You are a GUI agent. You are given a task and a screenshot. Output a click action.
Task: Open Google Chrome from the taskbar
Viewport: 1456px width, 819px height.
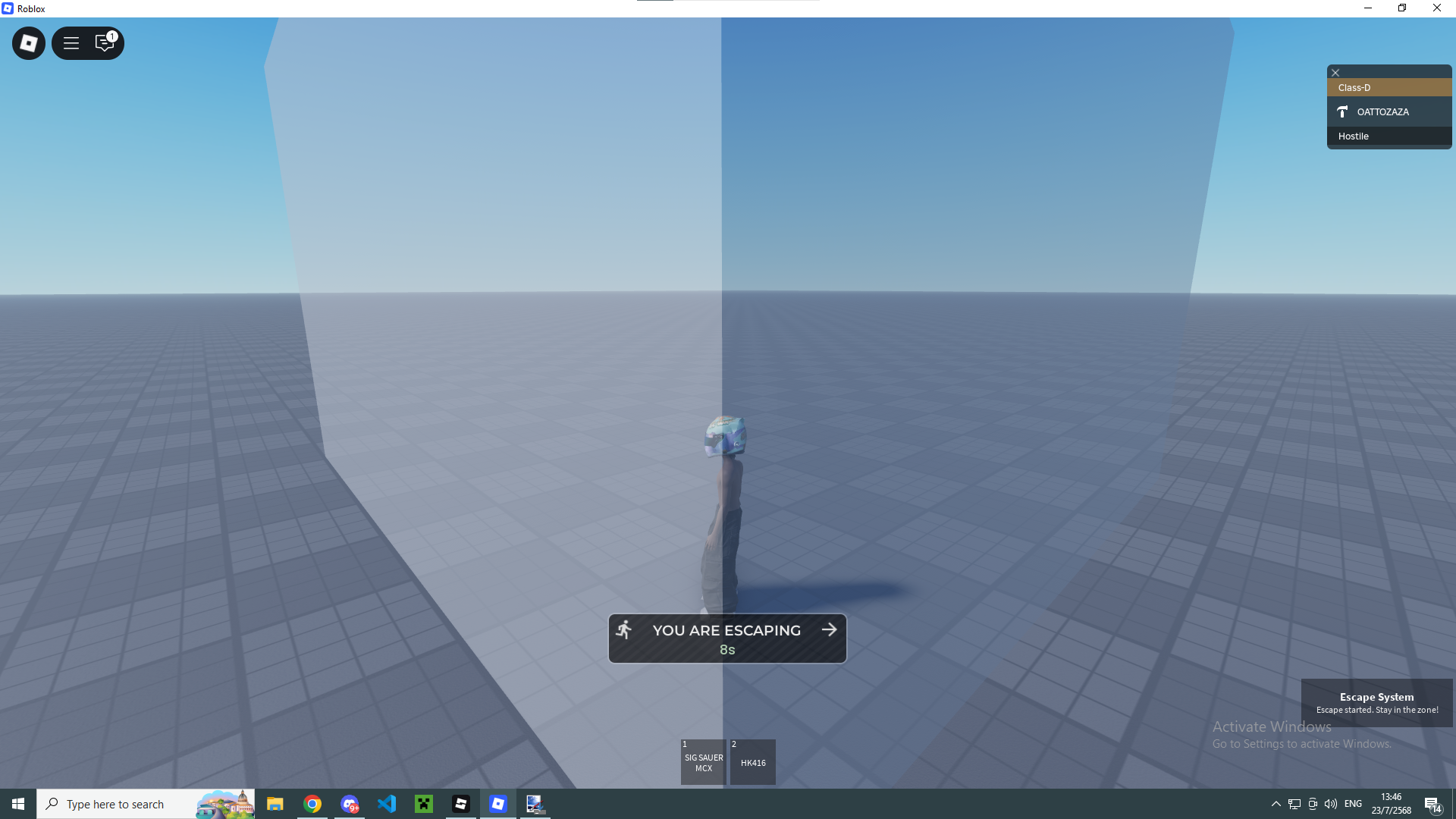coord(312,804)
